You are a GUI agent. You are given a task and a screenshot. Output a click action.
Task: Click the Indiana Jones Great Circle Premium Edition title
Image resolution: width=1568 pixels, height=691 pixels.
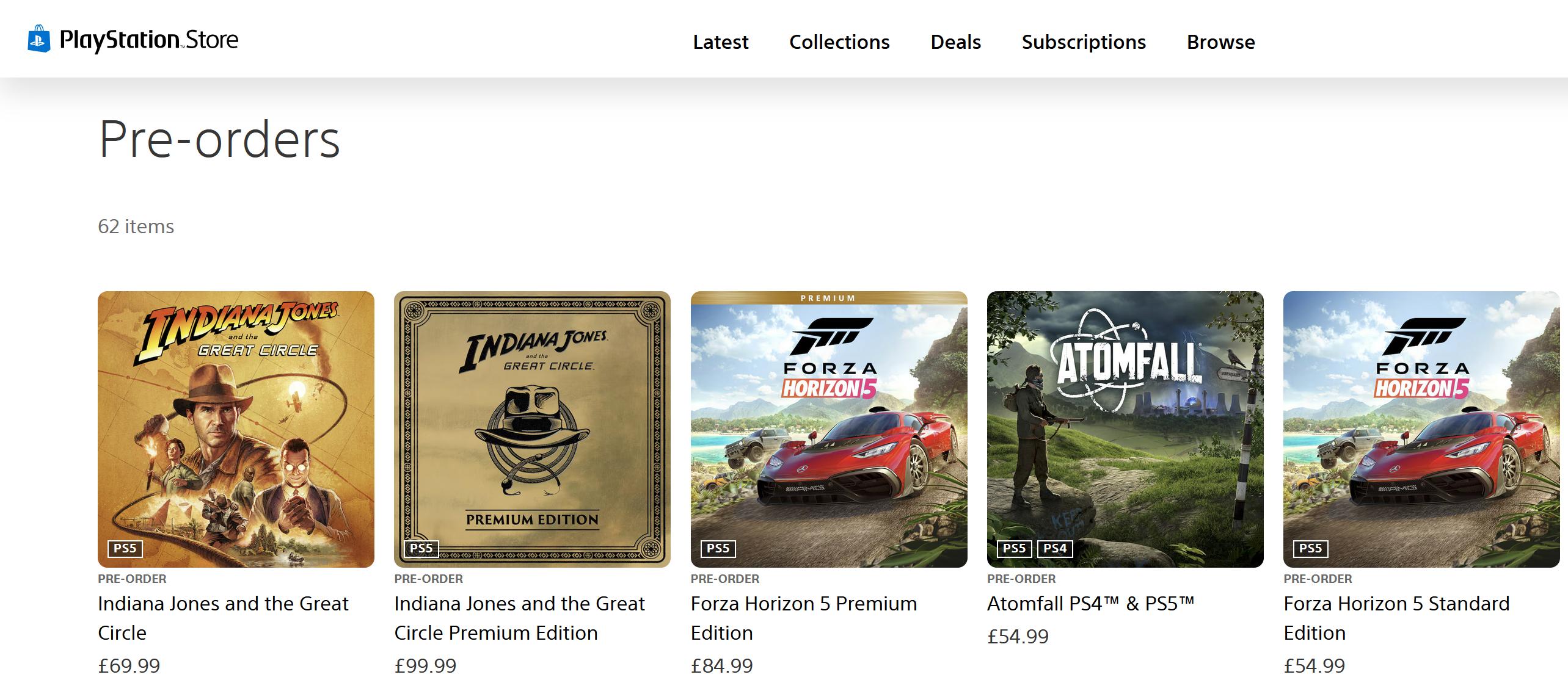click(519, 618)
